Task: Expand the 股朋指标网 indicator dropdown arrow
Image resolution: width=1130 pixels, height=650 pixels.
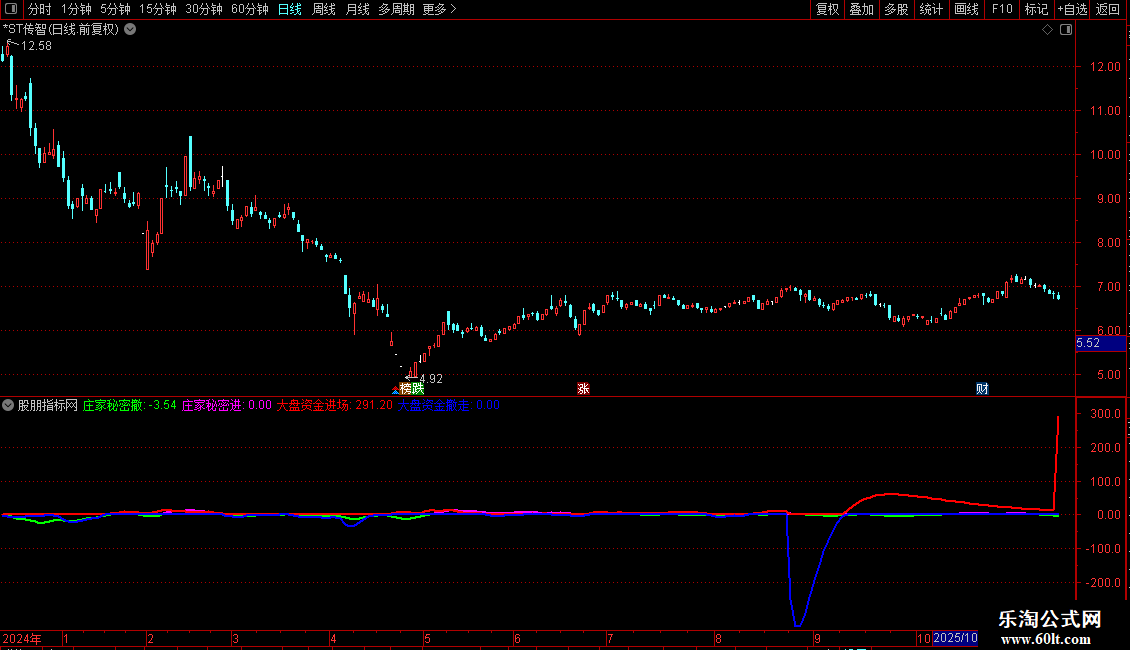Action: coord(8,406)
